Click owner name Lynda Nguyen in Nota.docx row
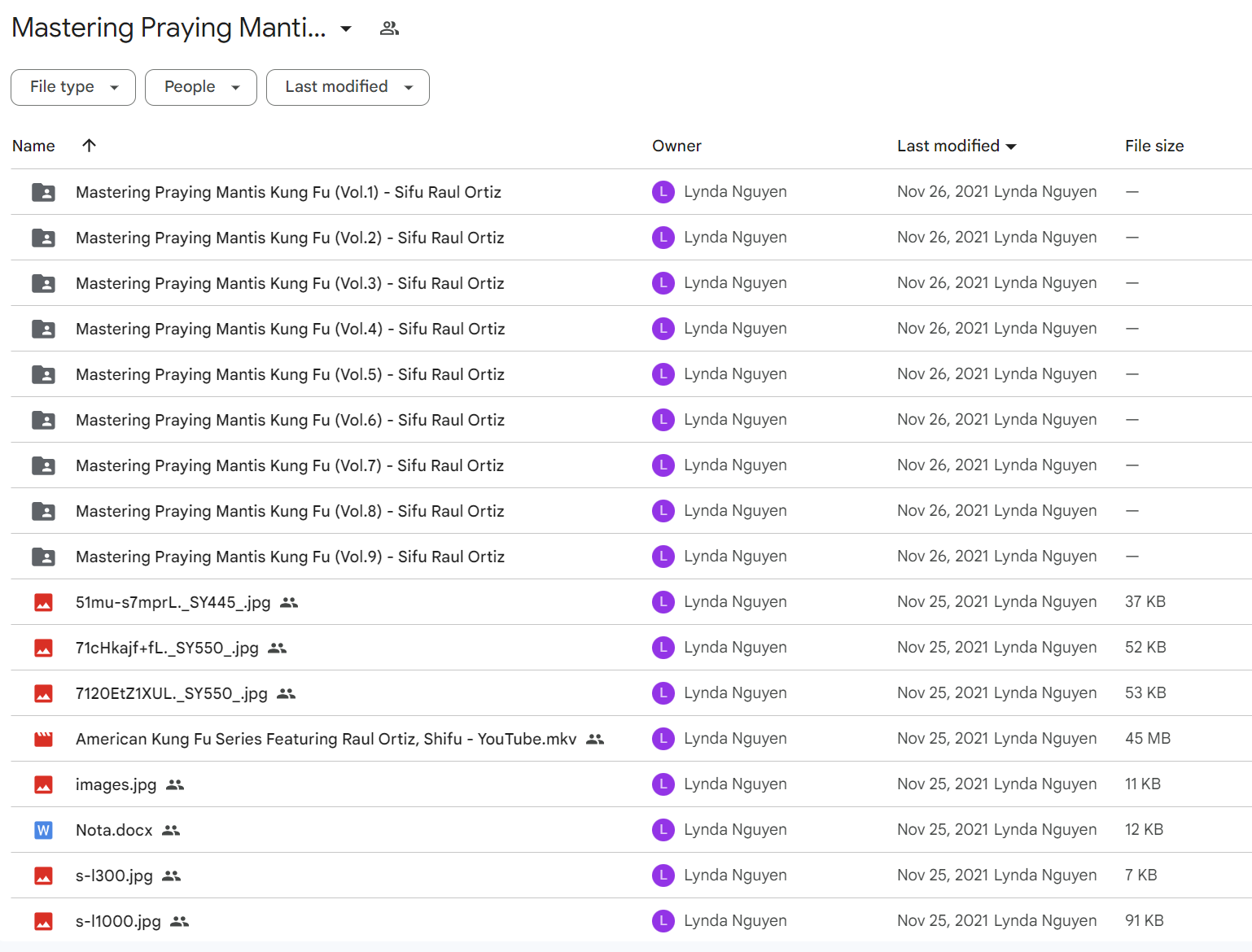The width and height of the screenshot is (1252, 952). 735,830
